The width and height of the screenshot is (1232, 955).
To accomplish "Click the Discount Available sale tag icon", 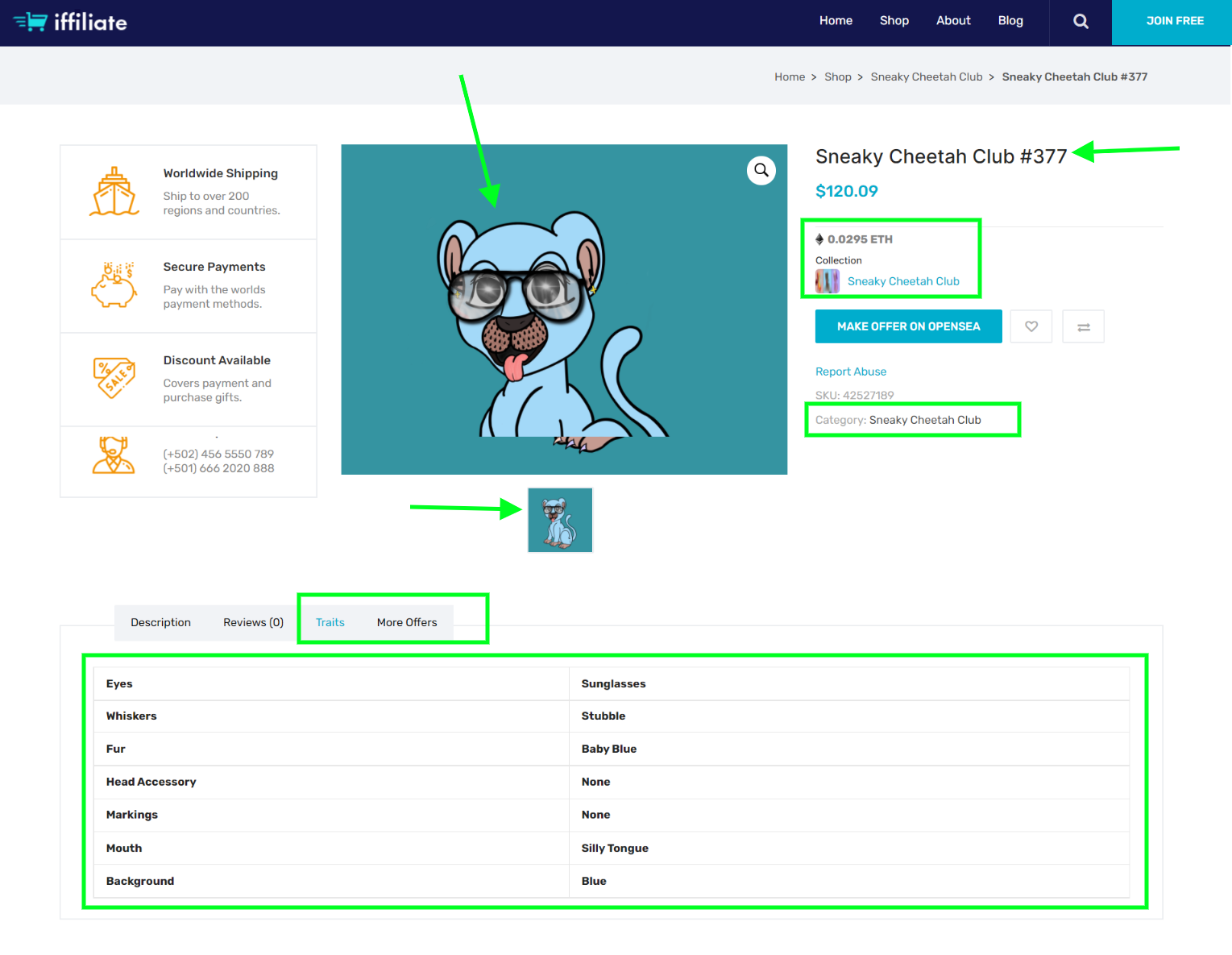I will (114, 379).
